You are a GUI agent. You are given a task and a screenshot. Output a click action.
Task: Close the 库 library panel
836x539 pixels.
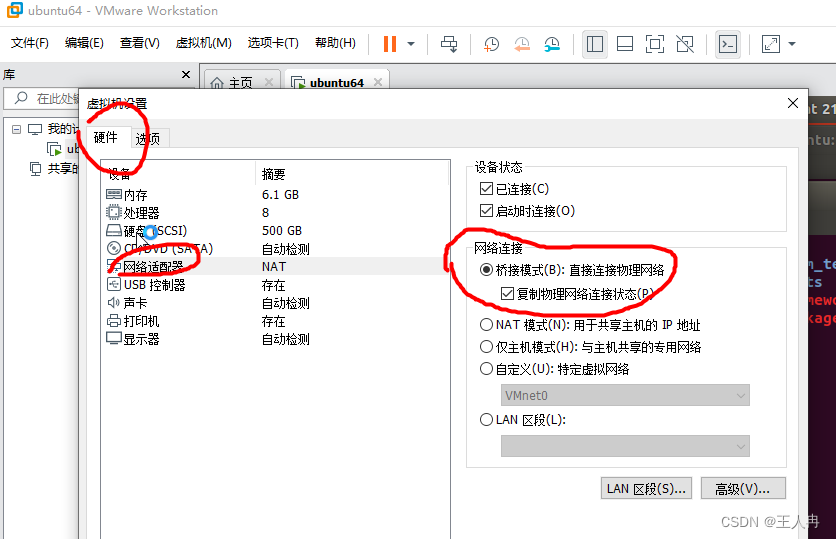click(186, 75)
